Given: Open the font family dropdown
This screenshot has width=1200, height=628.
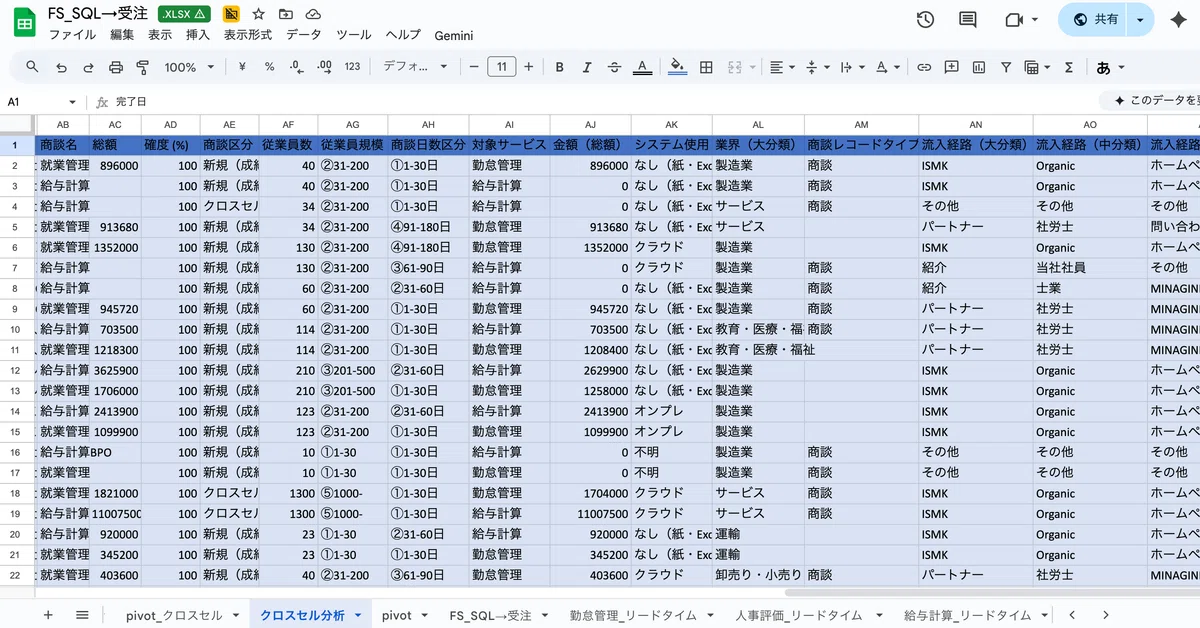Looking at the screenshot, I should (x=415, y=67).
